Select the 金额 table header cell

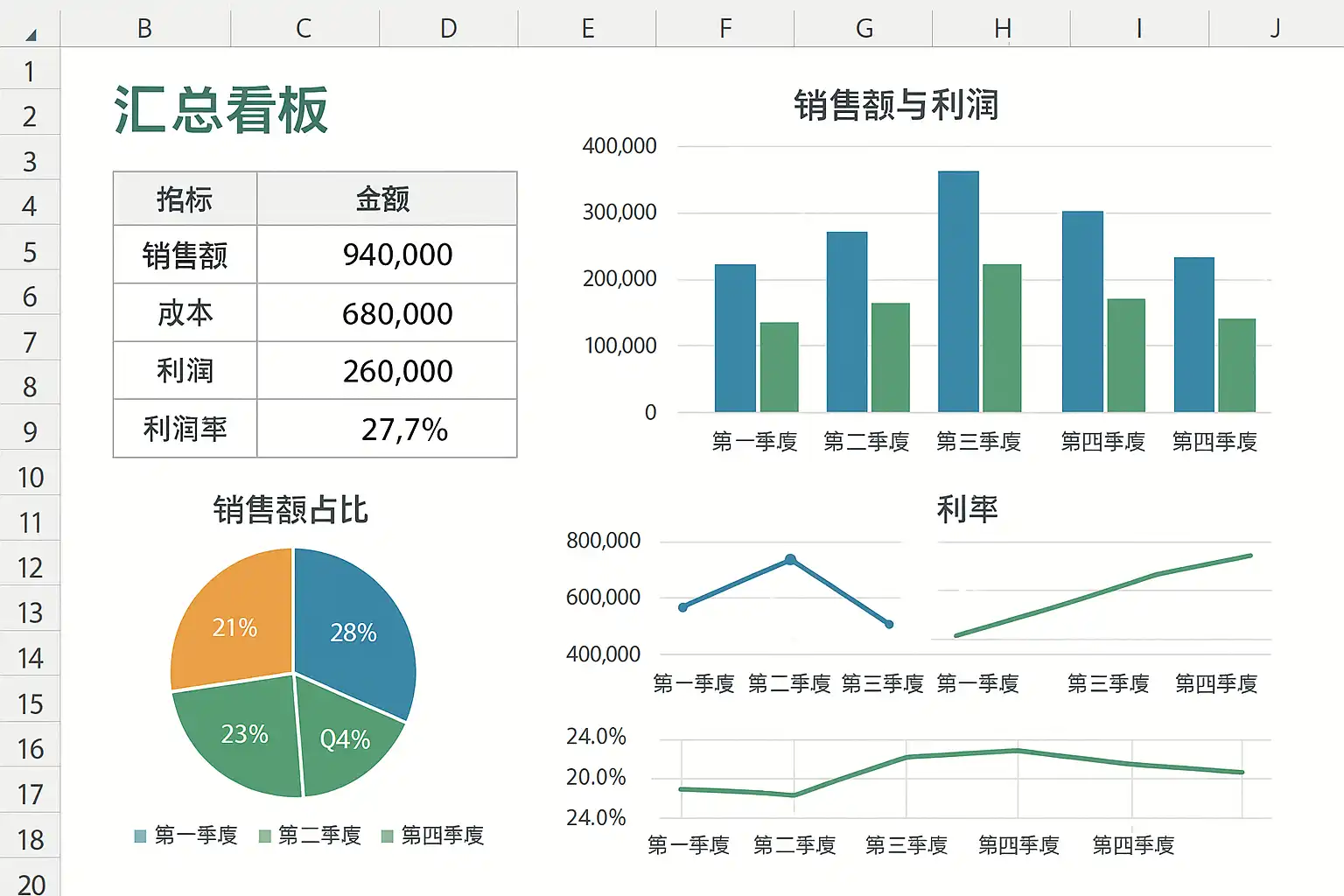(x=383, y=199)
